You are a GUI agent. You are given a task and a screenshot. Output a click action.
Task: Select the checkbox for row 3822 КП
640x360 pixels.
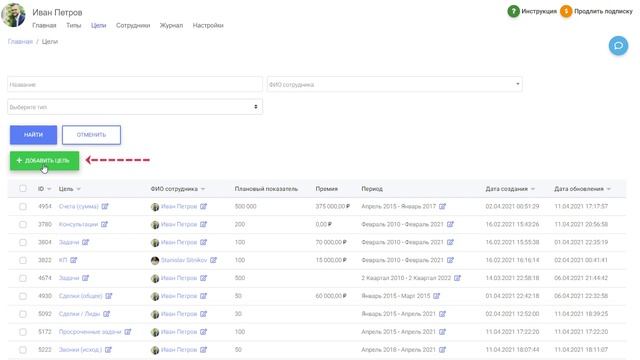click(x=23, y=260)
